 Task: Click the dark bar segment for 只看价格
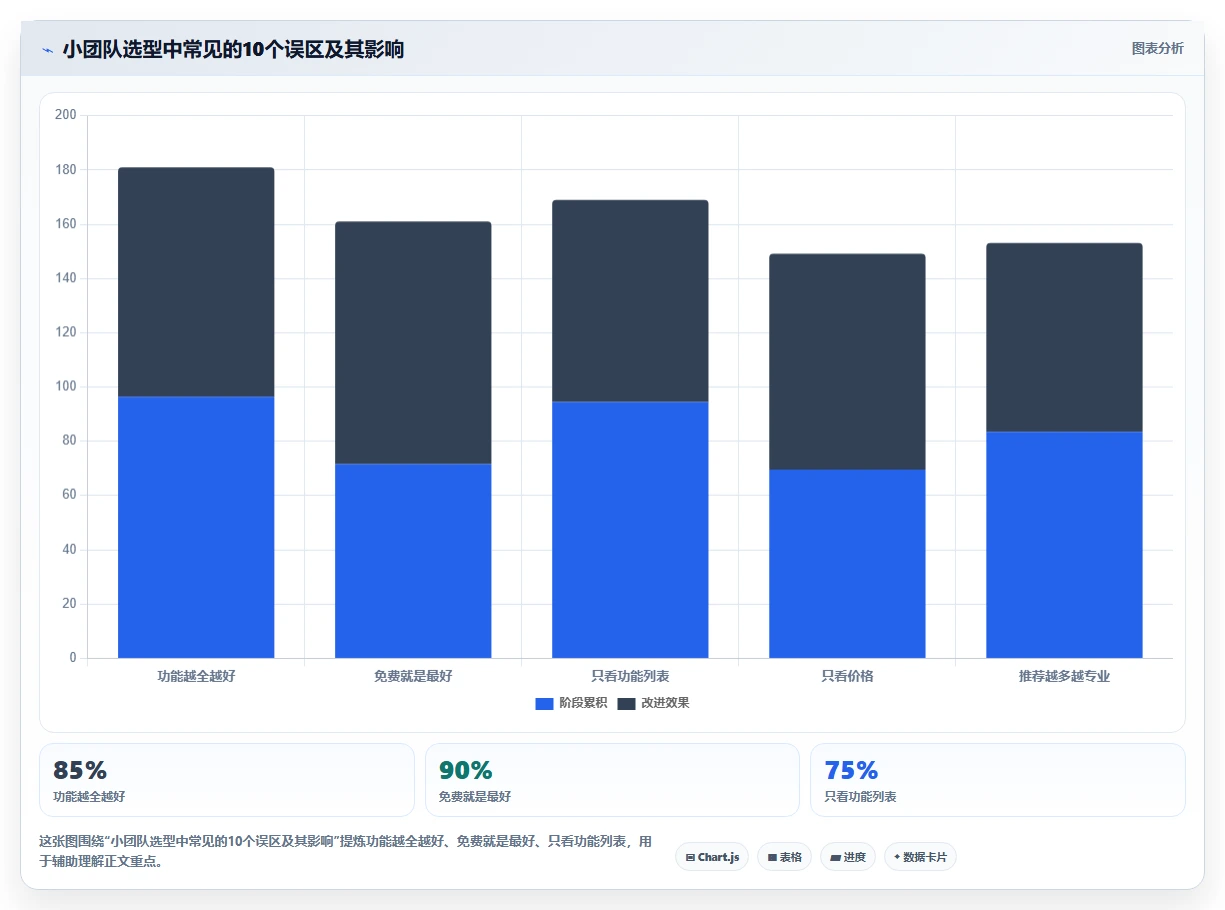847,362
